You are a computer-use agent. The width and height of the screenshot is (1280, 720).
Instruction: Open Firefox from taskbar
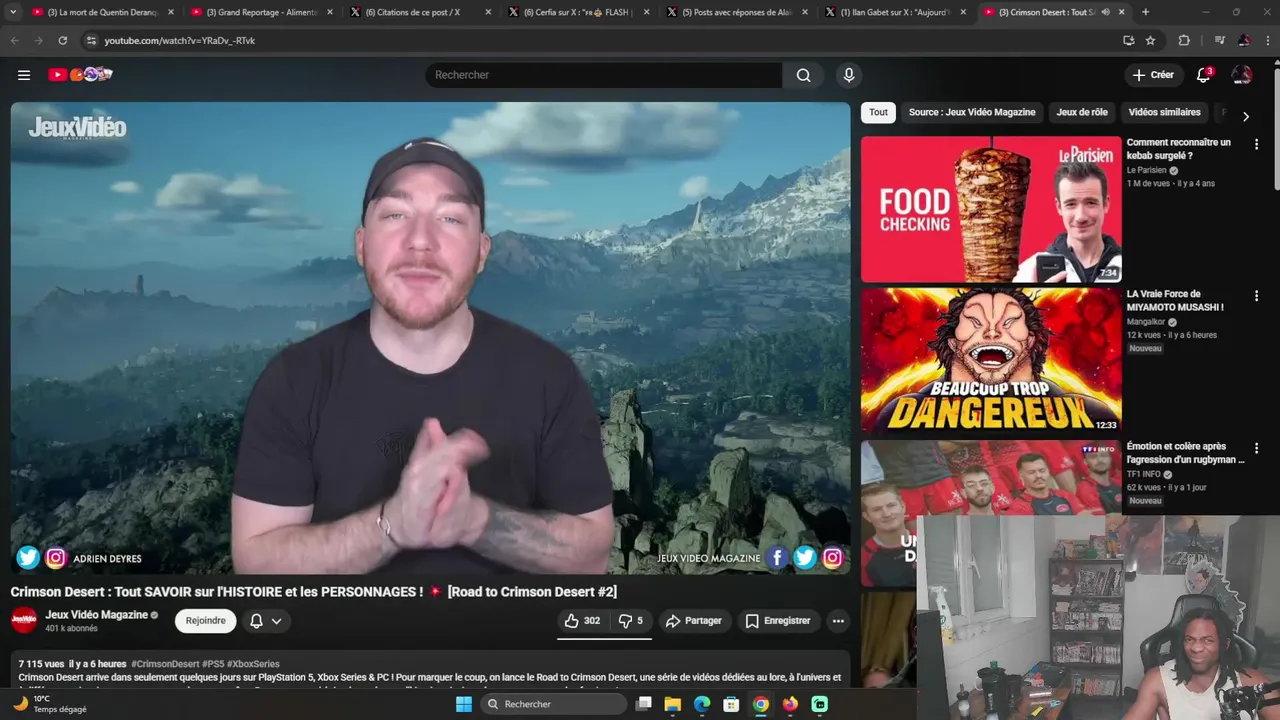tap(790, 704)
